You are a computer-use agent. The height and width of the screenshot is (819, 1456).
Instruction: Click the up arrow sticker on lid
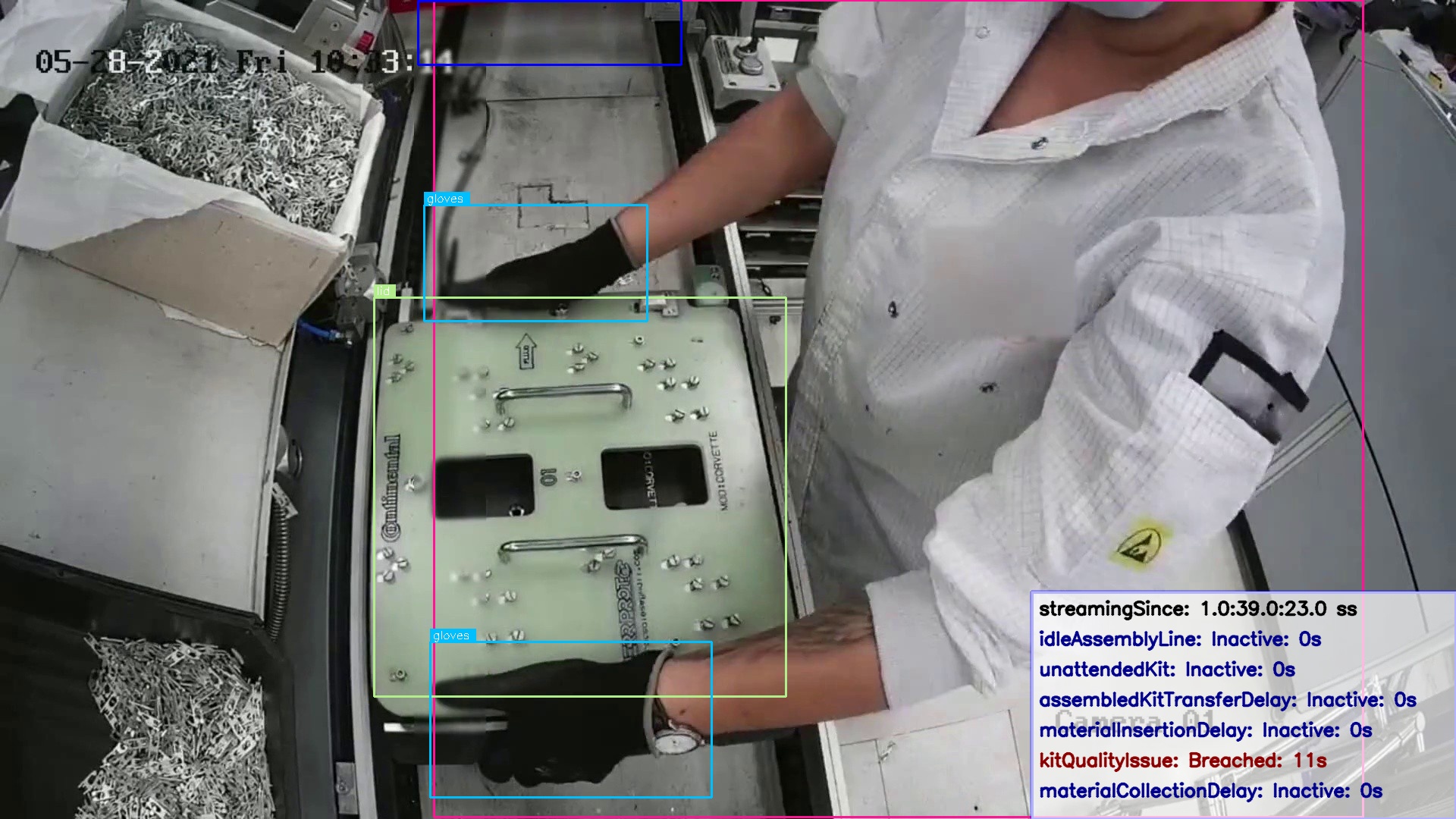526,351
